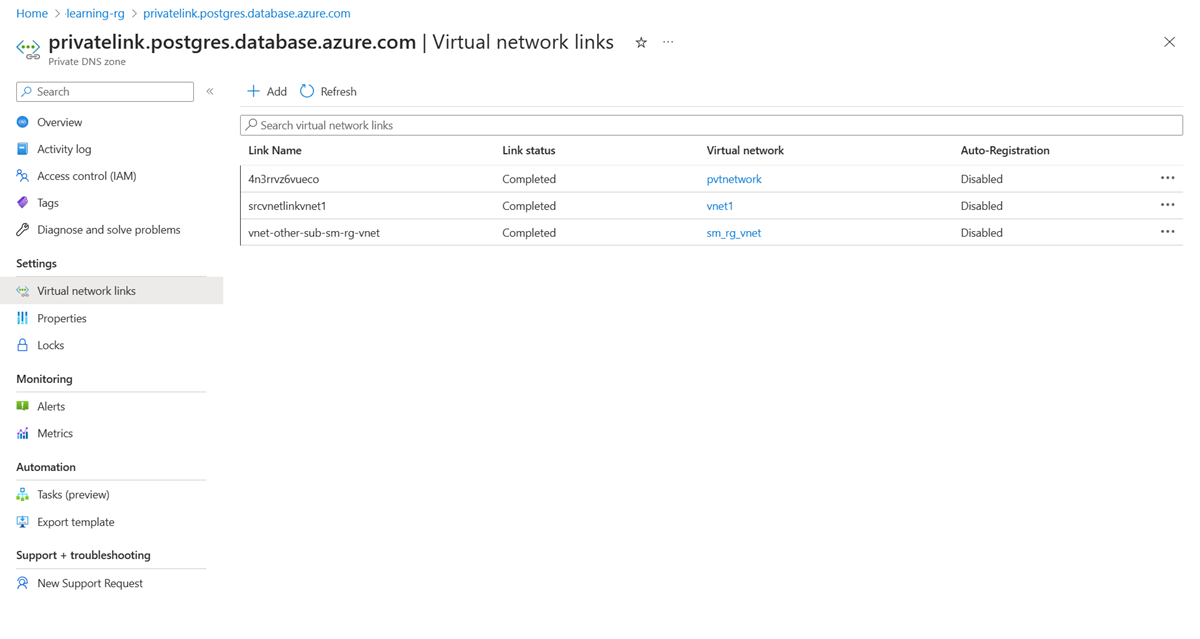Screen dimensions: 1200x639
Task: Click the Tasks (preview) icon
Action: (23, 494)
